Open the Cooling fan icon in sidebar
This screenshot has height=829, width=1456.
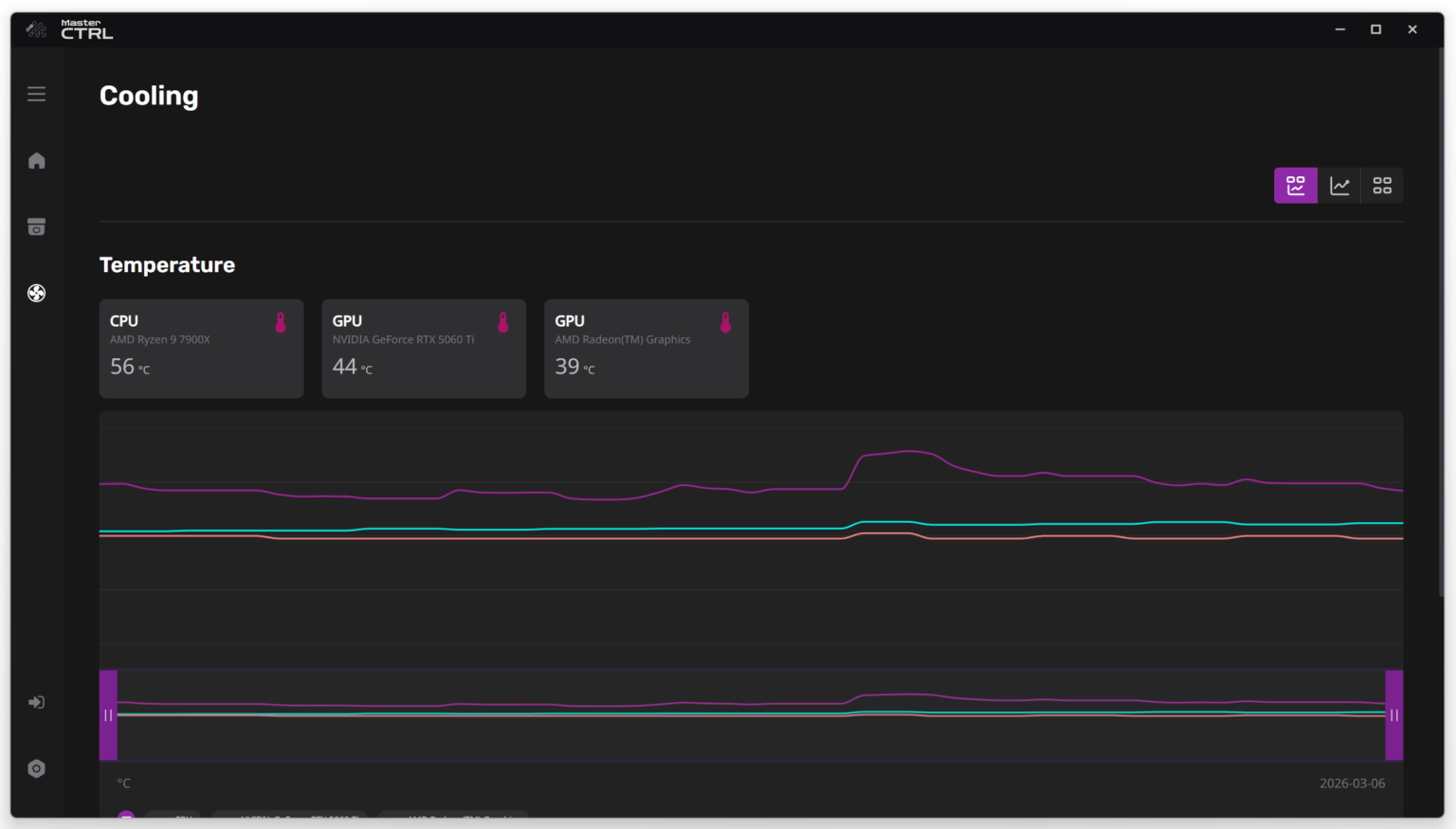point(36,294)
